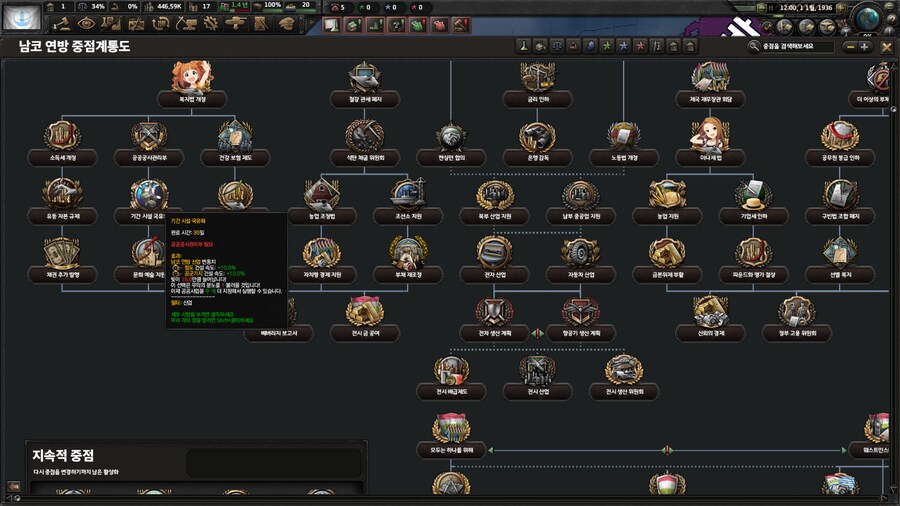Zoom in with the plus button
Screen dimensions: 900x506
click(864, 46)
